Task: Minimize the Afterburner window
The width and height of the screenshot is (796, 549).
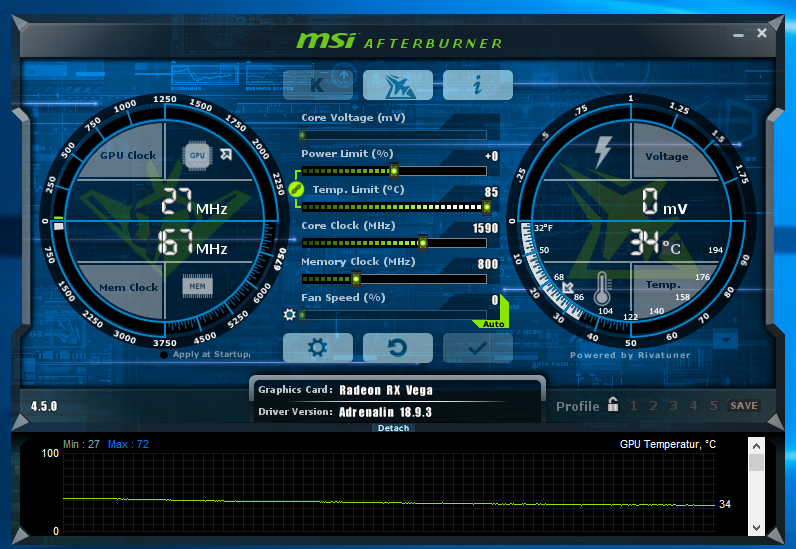Action: [739, 35]
